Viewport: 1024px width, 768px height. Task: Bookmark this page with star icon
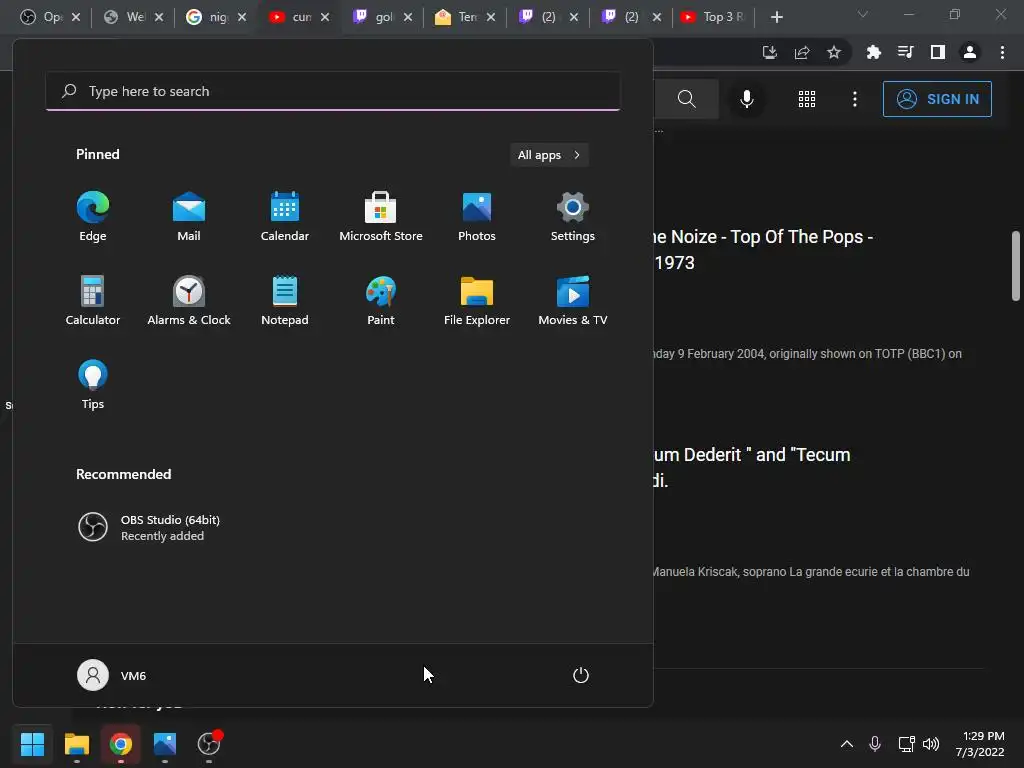pyautogui.click(x=834, y=52)
